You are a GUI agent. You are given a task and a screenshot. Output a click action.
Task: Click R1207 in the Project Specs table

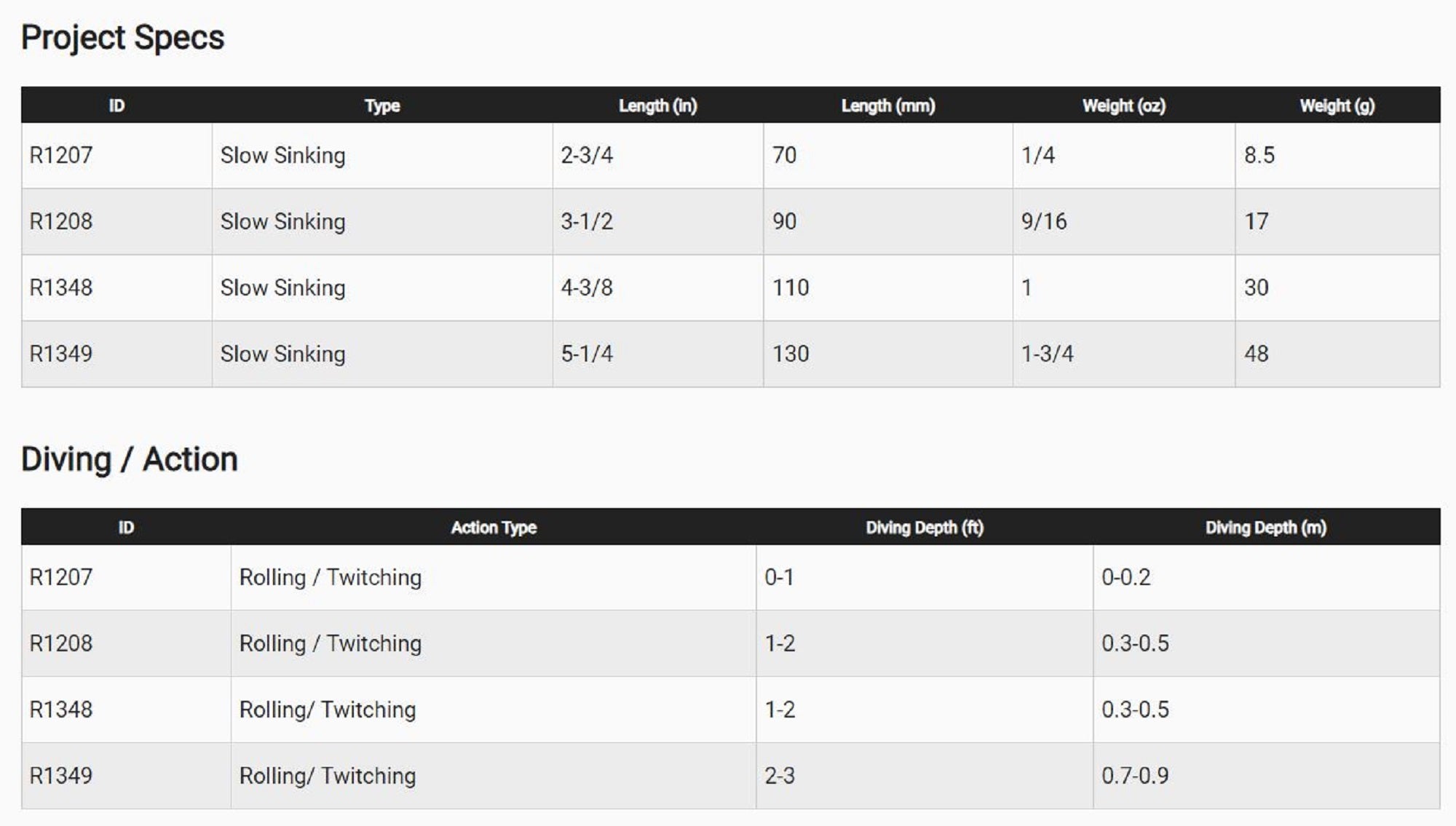61,155
